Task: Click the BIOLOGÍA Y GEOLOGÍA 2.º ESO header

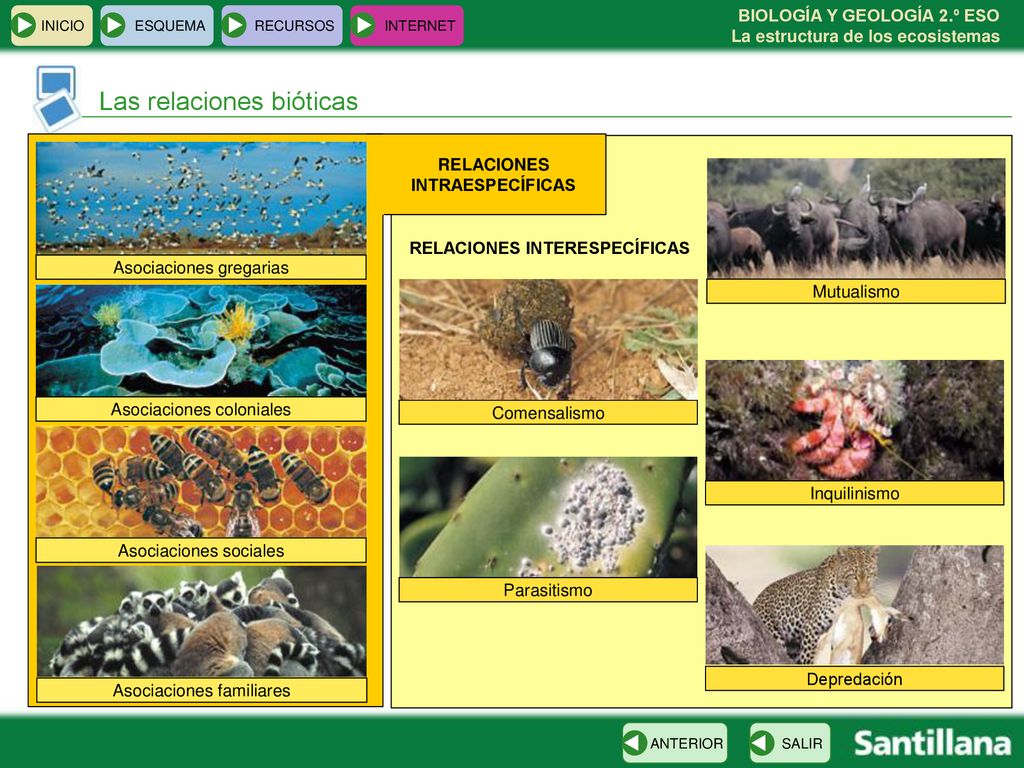Action: click(x=869, y=16)
